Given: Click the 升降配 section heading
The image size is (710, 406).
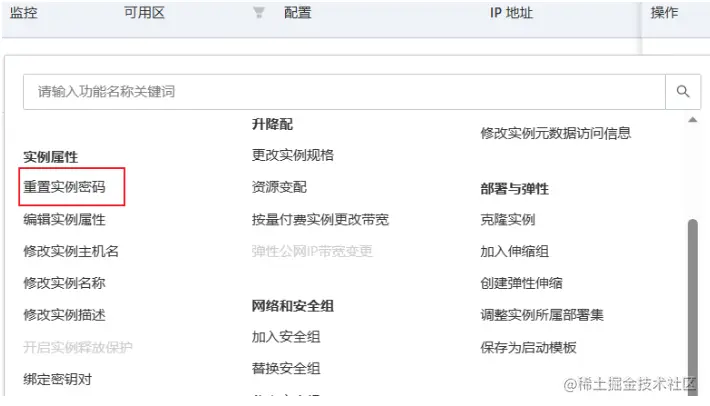Looking at the screenshot, I should tap(272, 124).
